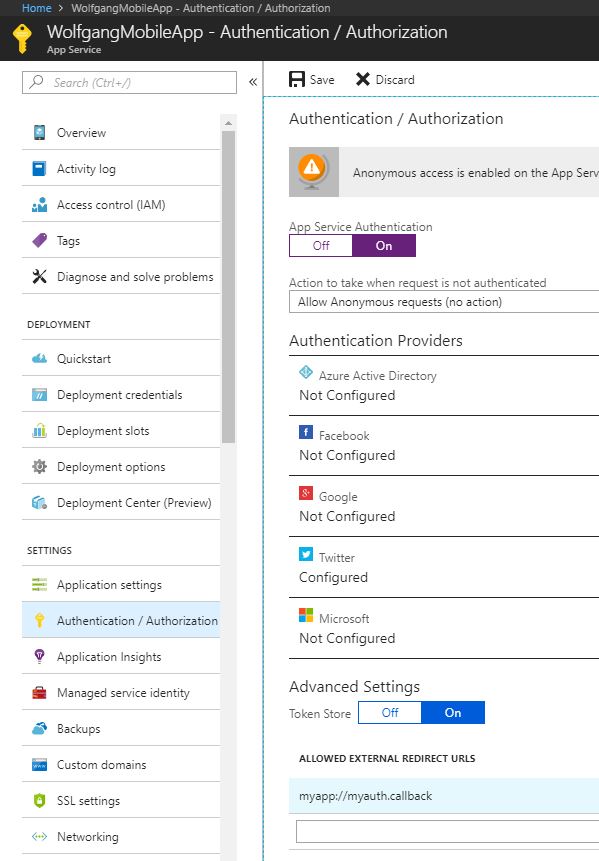
Task: Save the authentication configuration
Action: 310,79
